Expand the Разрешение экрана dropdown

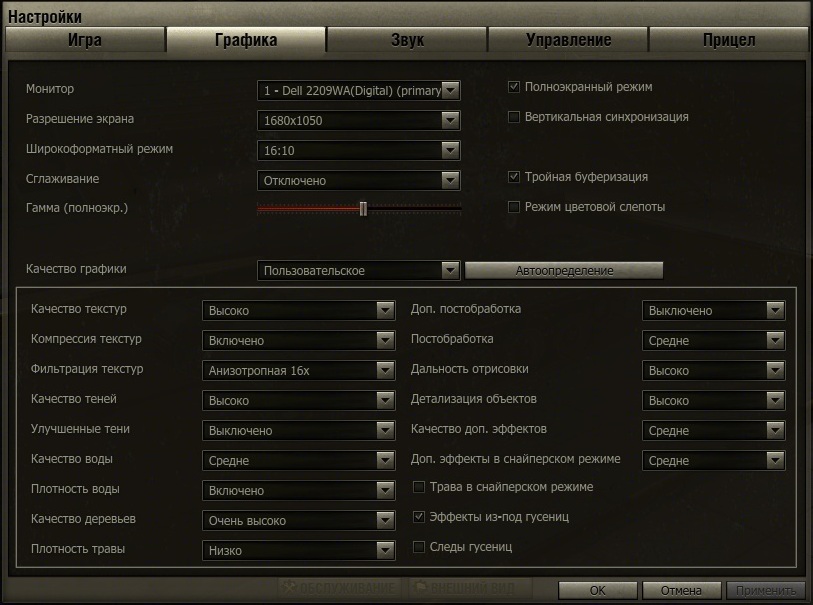358,121
